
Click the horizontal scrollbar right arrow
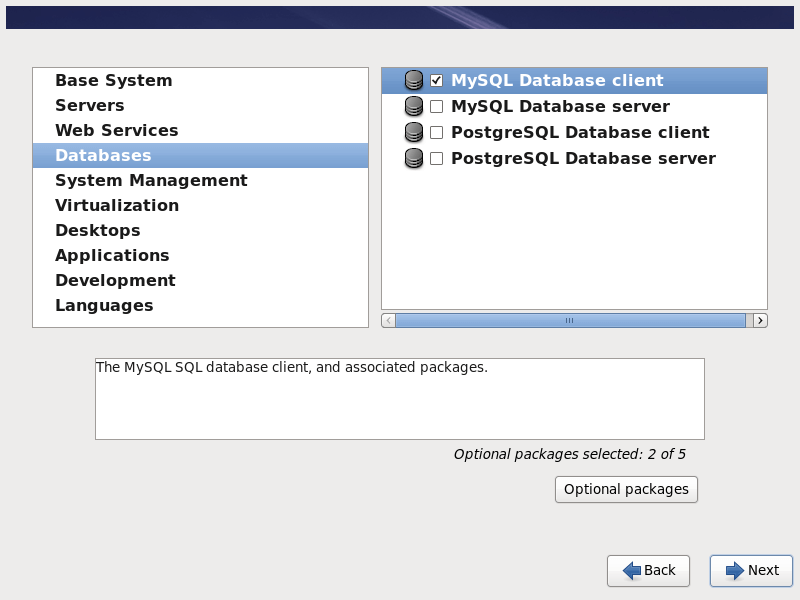pyautogui.click(x=760, y=321)
